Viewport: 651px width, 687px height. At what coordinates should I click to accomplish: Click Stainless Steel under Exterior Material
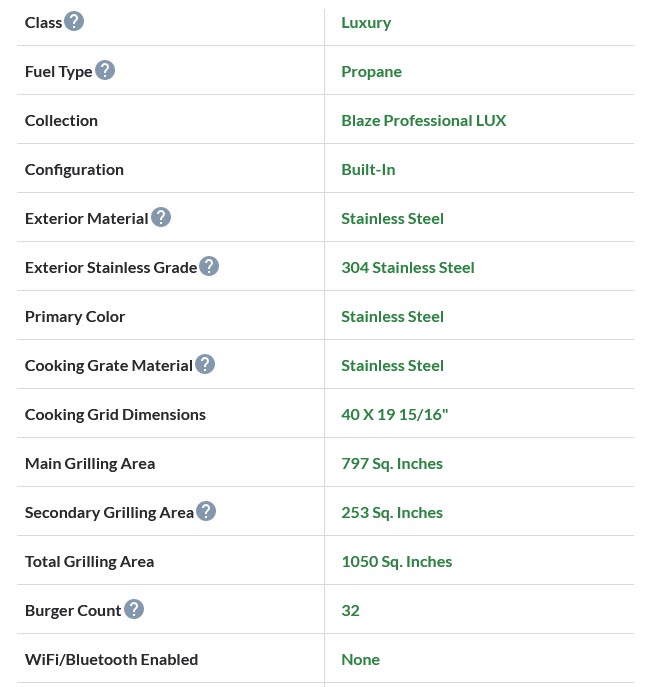392,218
